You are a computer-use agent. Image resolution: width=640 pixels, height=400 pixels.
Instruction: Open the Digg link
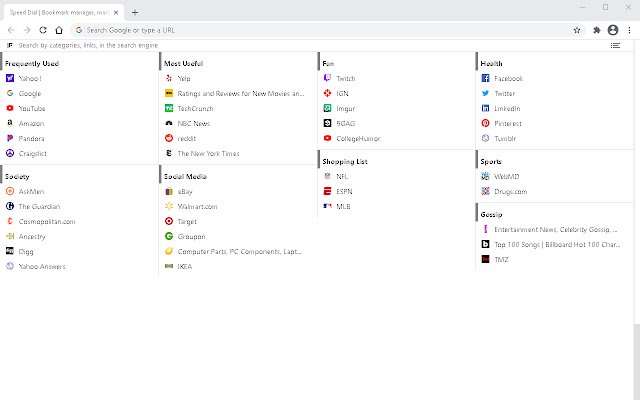coord(26,252)
